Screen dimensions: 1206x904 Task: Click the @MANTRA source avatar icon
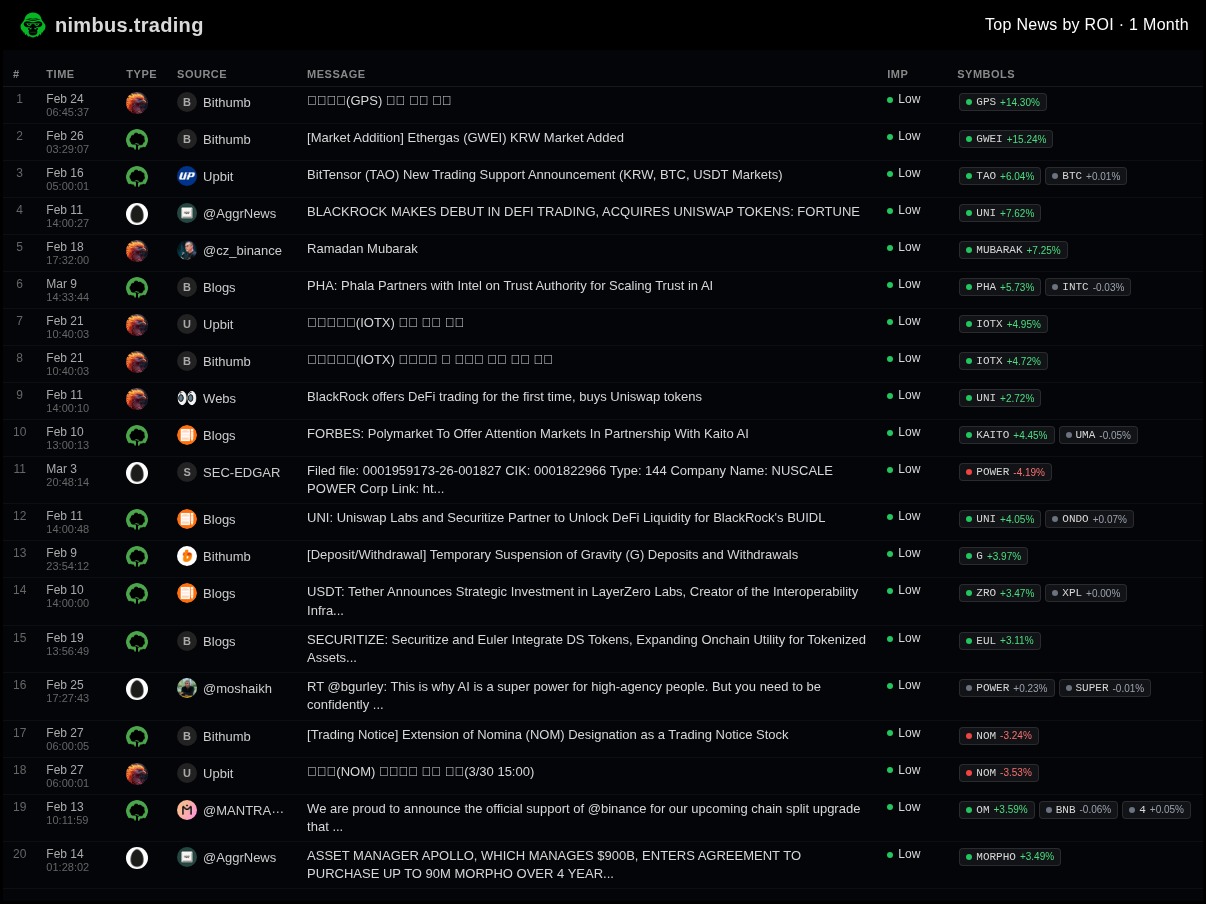point(187,810)
